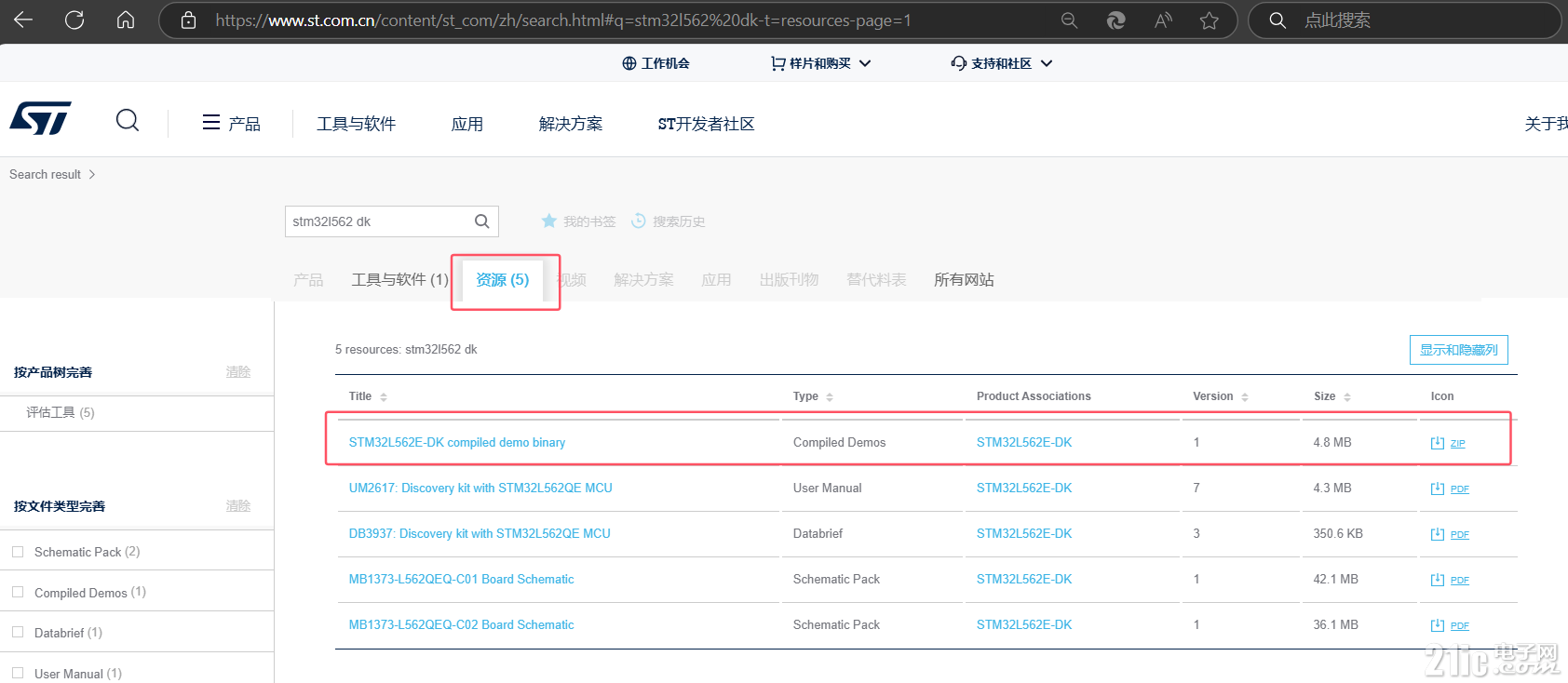This screenshot has width=1568, height=683.
Task: Download the PDF icon for UM2617 row
Action: point(1449,489)
